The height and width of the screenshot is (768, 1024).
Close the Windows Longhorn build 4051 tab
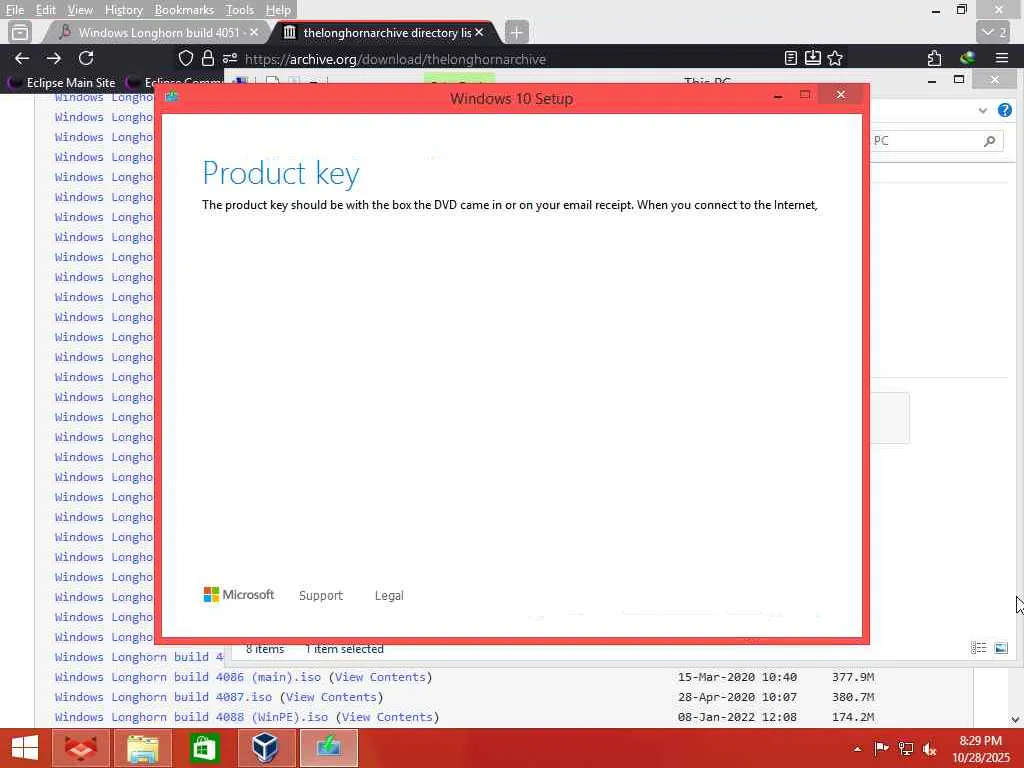pos(253,32)
